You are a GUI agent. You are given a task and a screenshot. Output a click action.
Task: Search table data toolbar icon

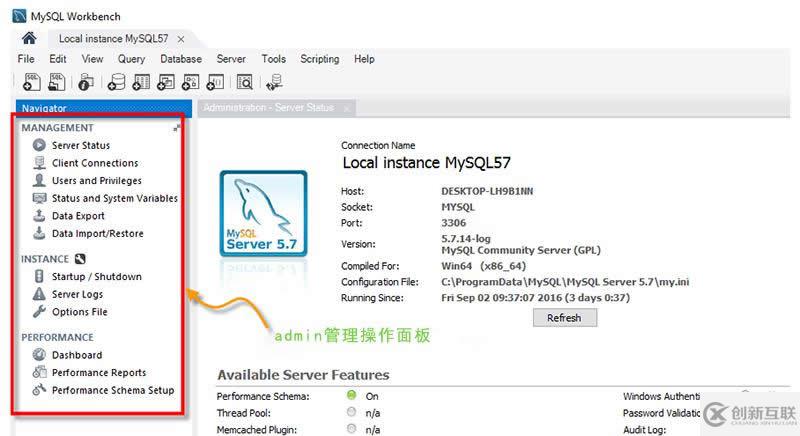(x=245, y=82)
